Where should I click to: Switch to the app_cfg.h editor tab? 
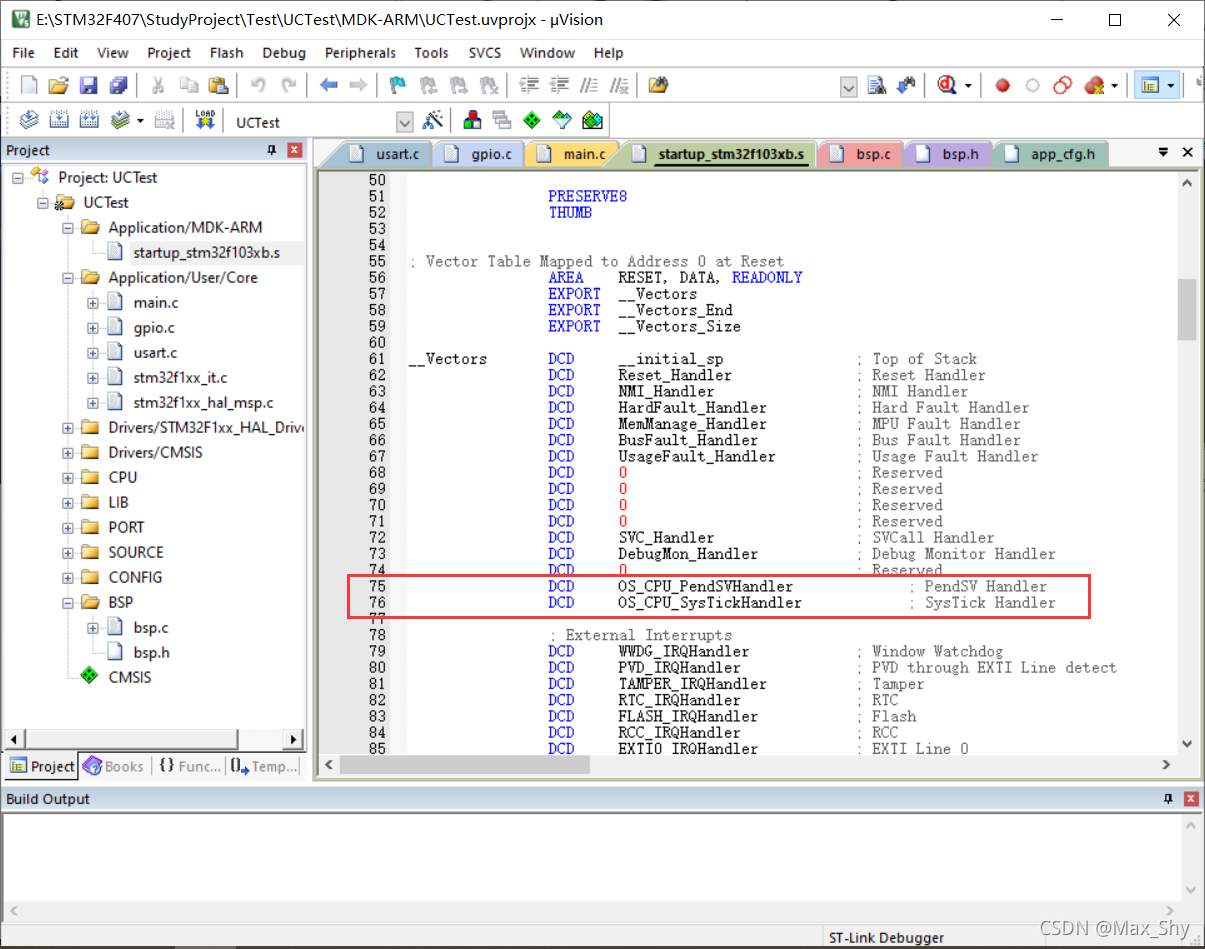click(x=1053, y=154)
